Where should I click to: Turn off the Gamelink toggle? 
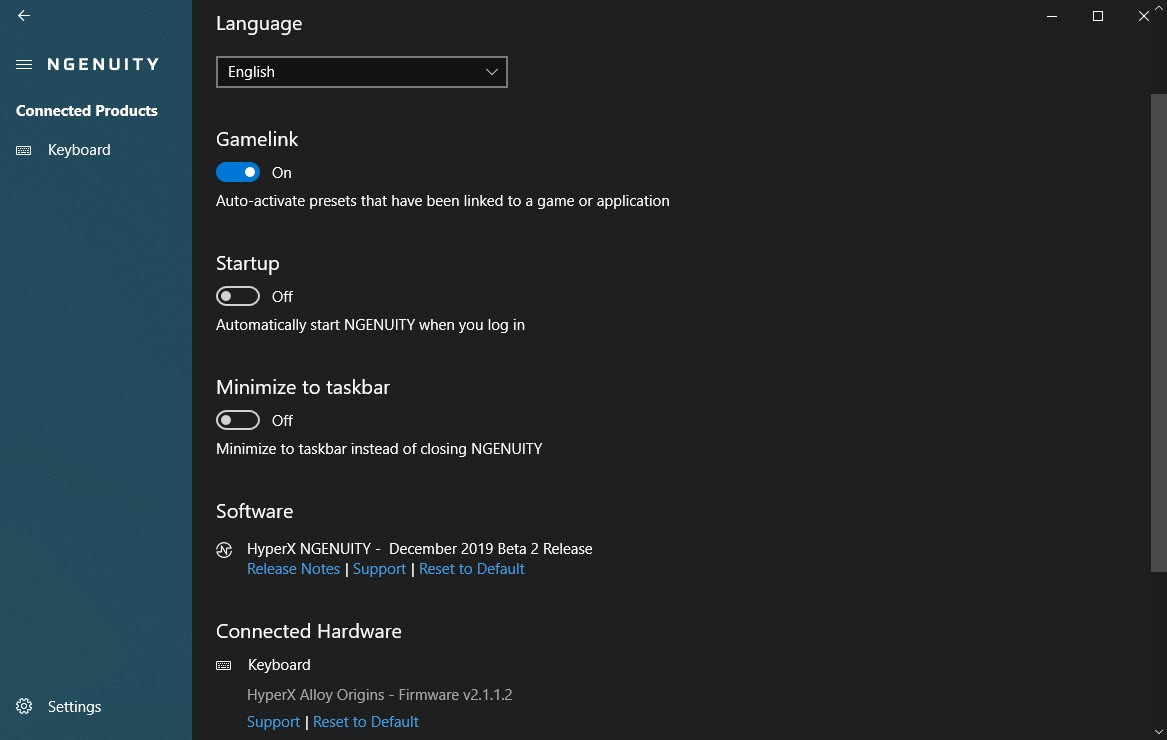coord(238,172)
